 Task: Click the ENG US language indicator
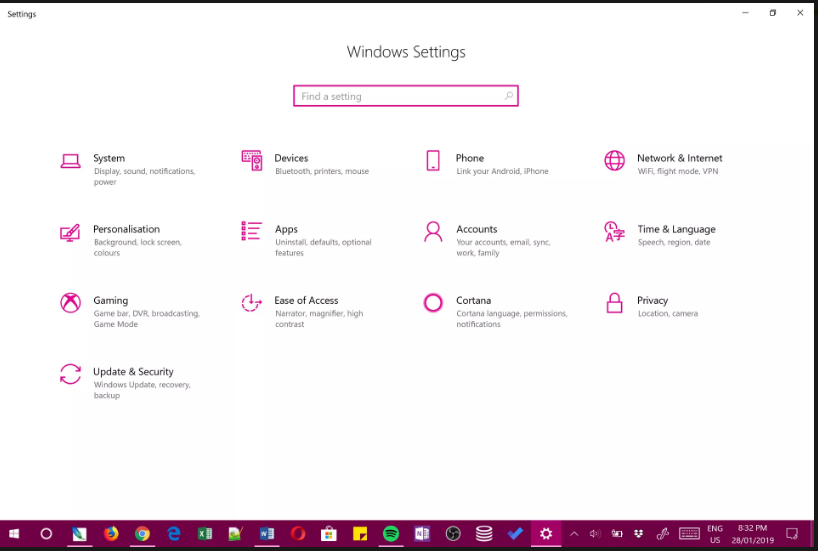715,534
